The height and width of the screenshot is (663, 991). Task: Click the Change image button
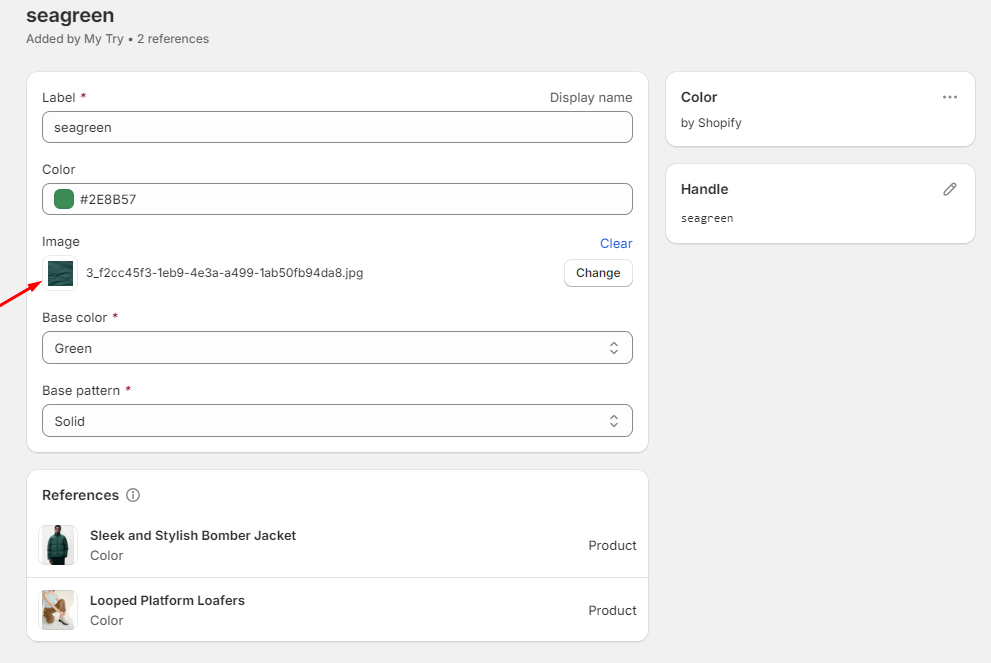[598, 273]
